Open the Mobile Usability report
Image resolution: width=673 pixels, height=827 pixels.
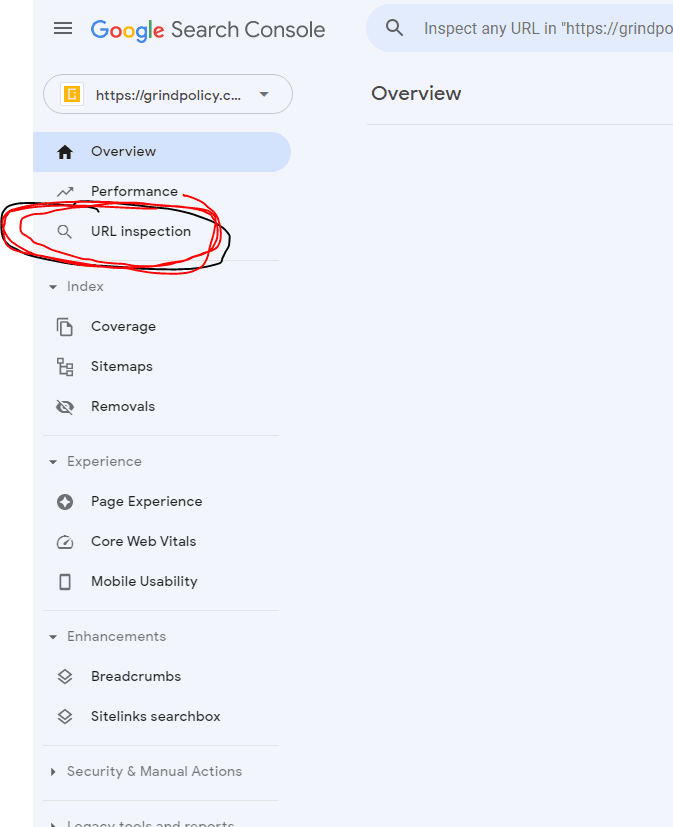coord(145,582)
